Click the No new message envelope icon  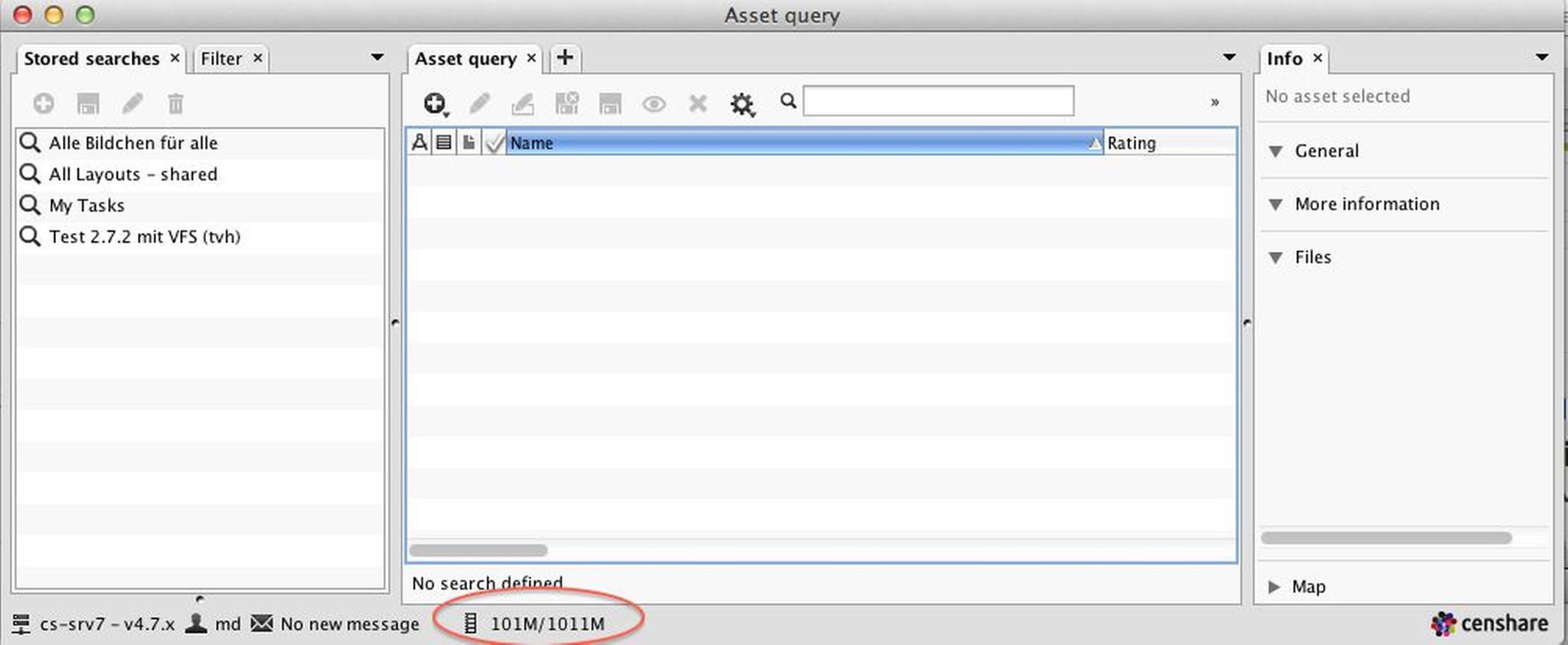coord(262,624)
